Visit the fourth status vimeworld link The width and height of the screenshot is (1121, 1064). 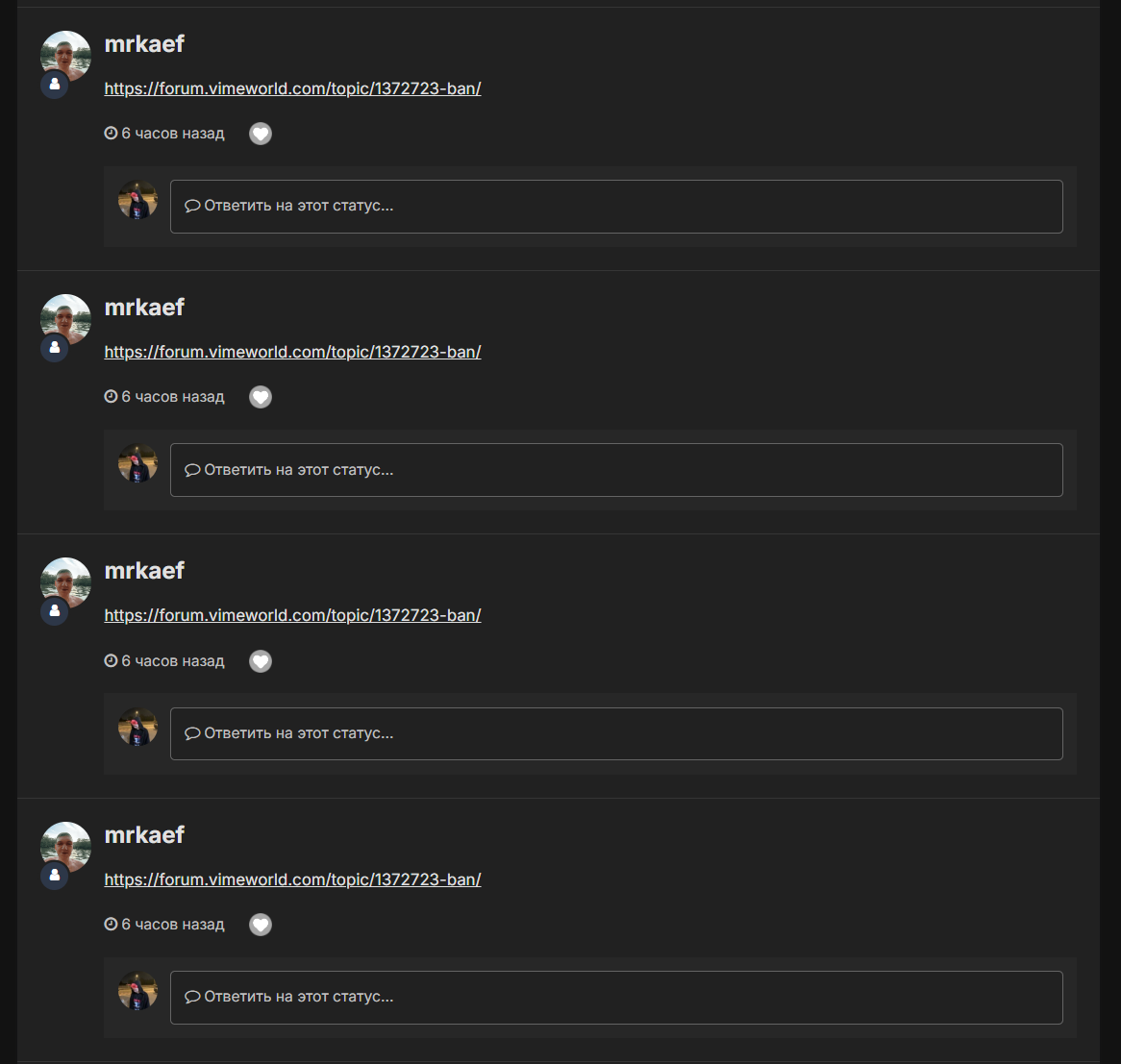tap(292, 879)
